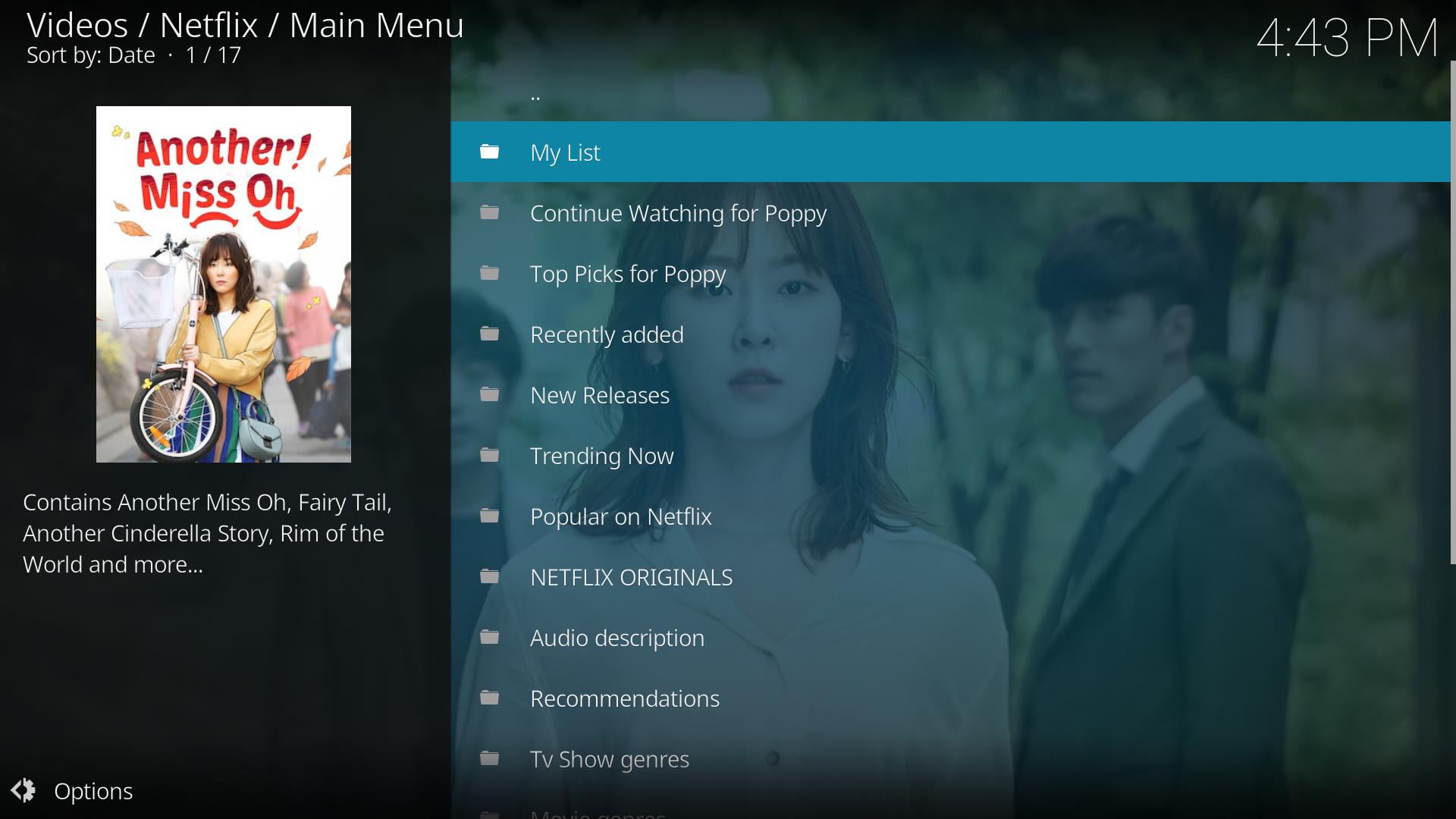Open Trending Now category
The width and height of the screenshot is (1456, 819).
coord(950,455)
